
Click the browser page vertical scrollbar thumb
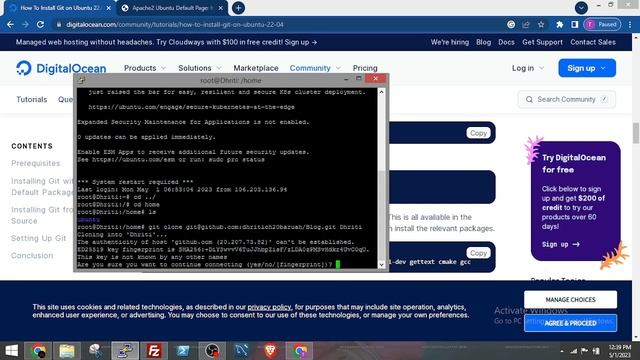636,133
